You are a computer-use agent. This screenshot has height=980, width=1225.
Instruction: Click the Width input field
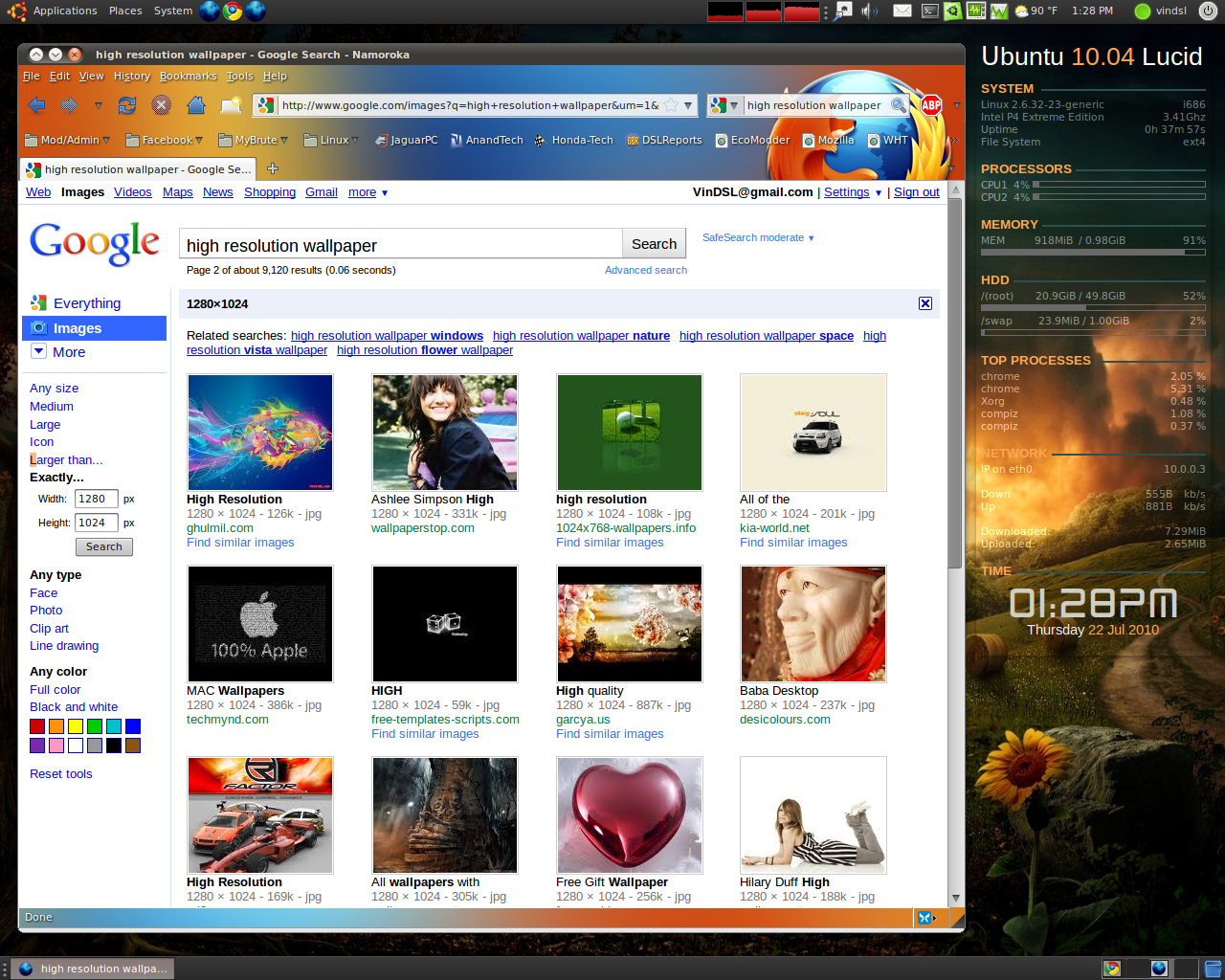[96, 499]
